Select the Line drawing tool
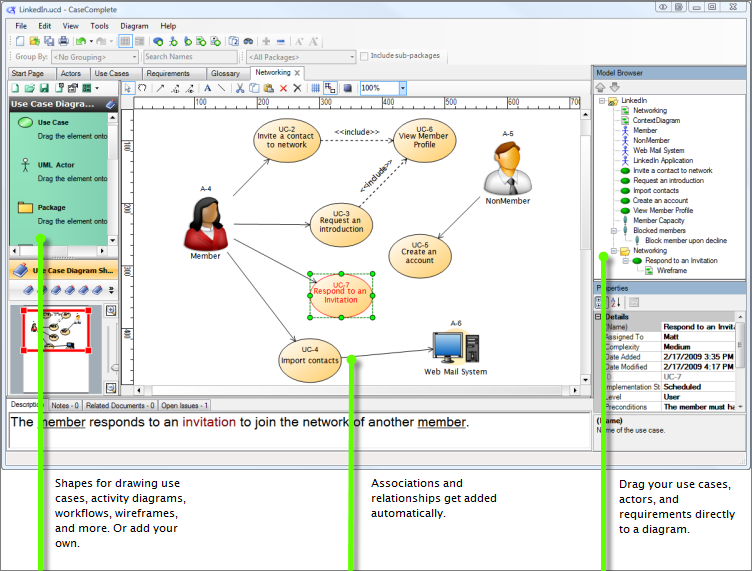The image size is (752, 571). [221, 88]
